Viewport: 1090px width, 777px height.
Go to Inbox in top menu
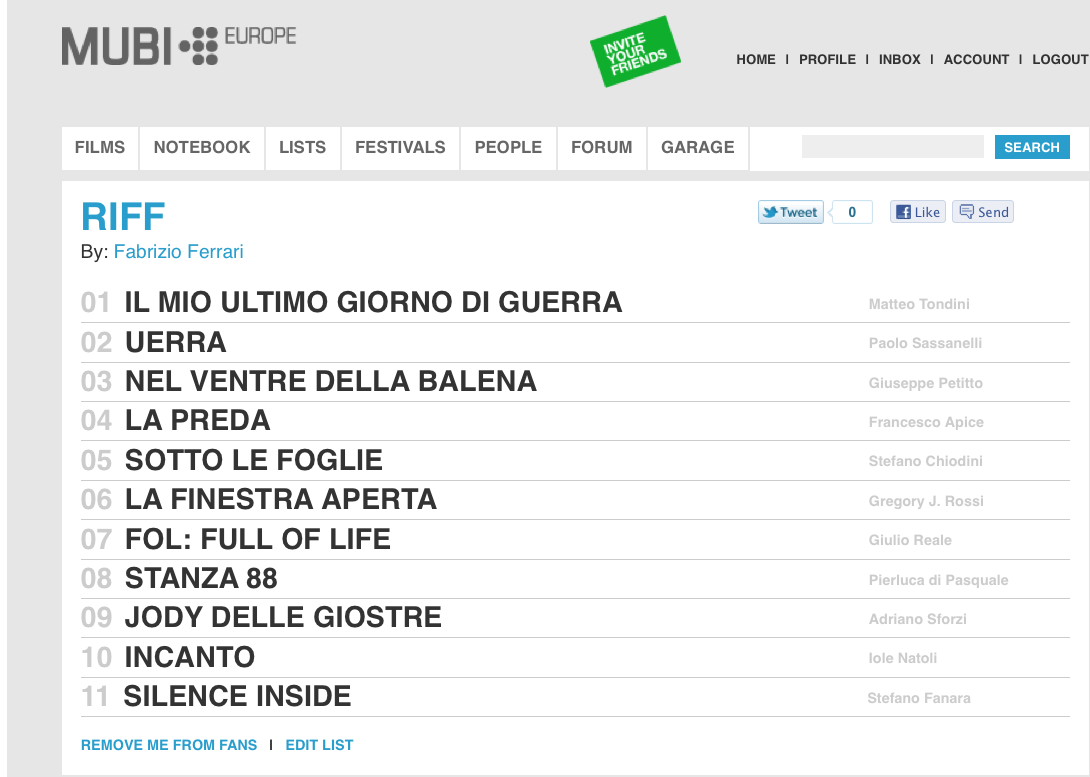pyautogui.click(x=900, y=60)
